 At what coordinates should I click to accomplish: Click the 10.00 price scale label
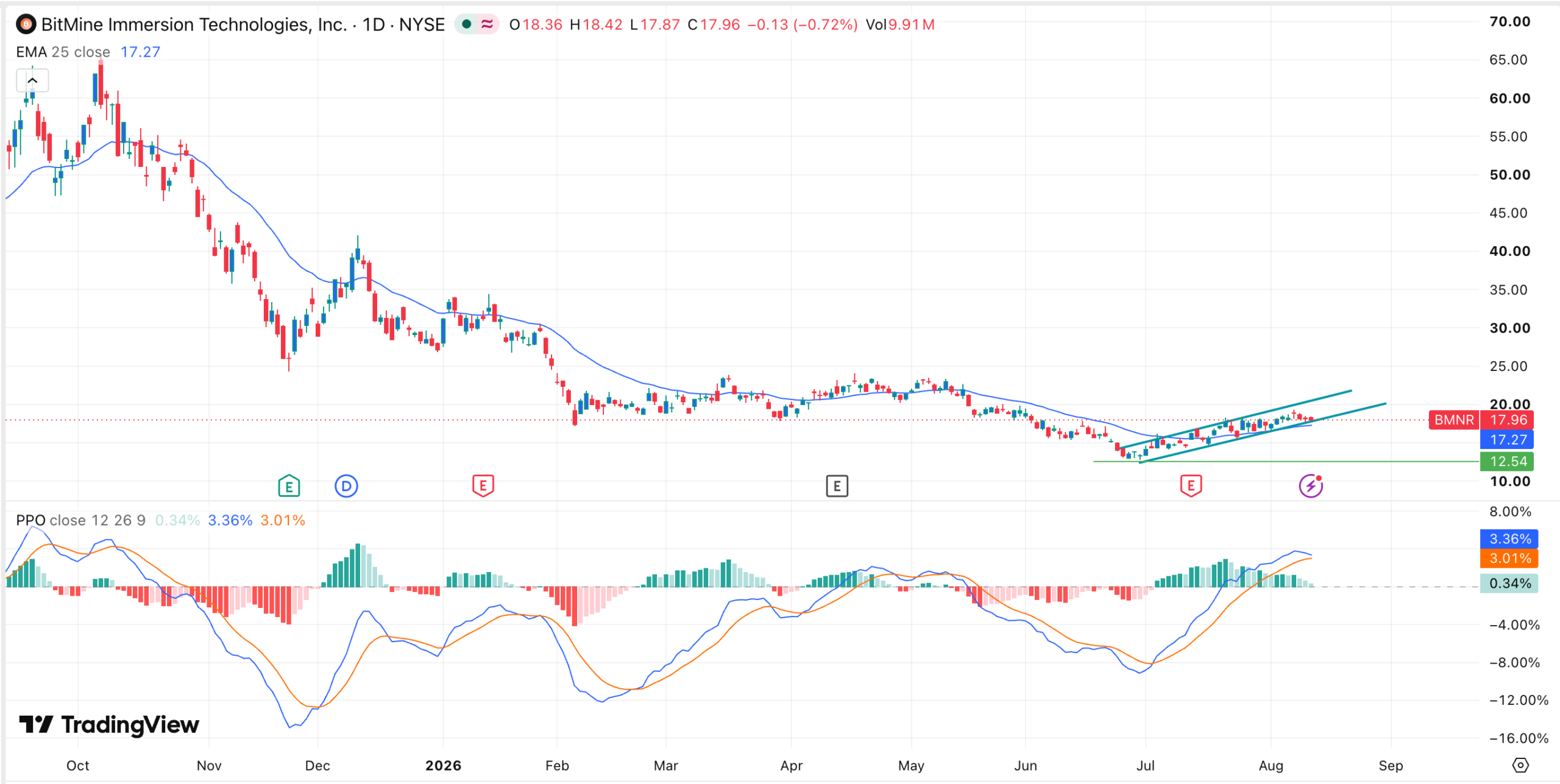pyautogui.click(x=1509, y=481)
